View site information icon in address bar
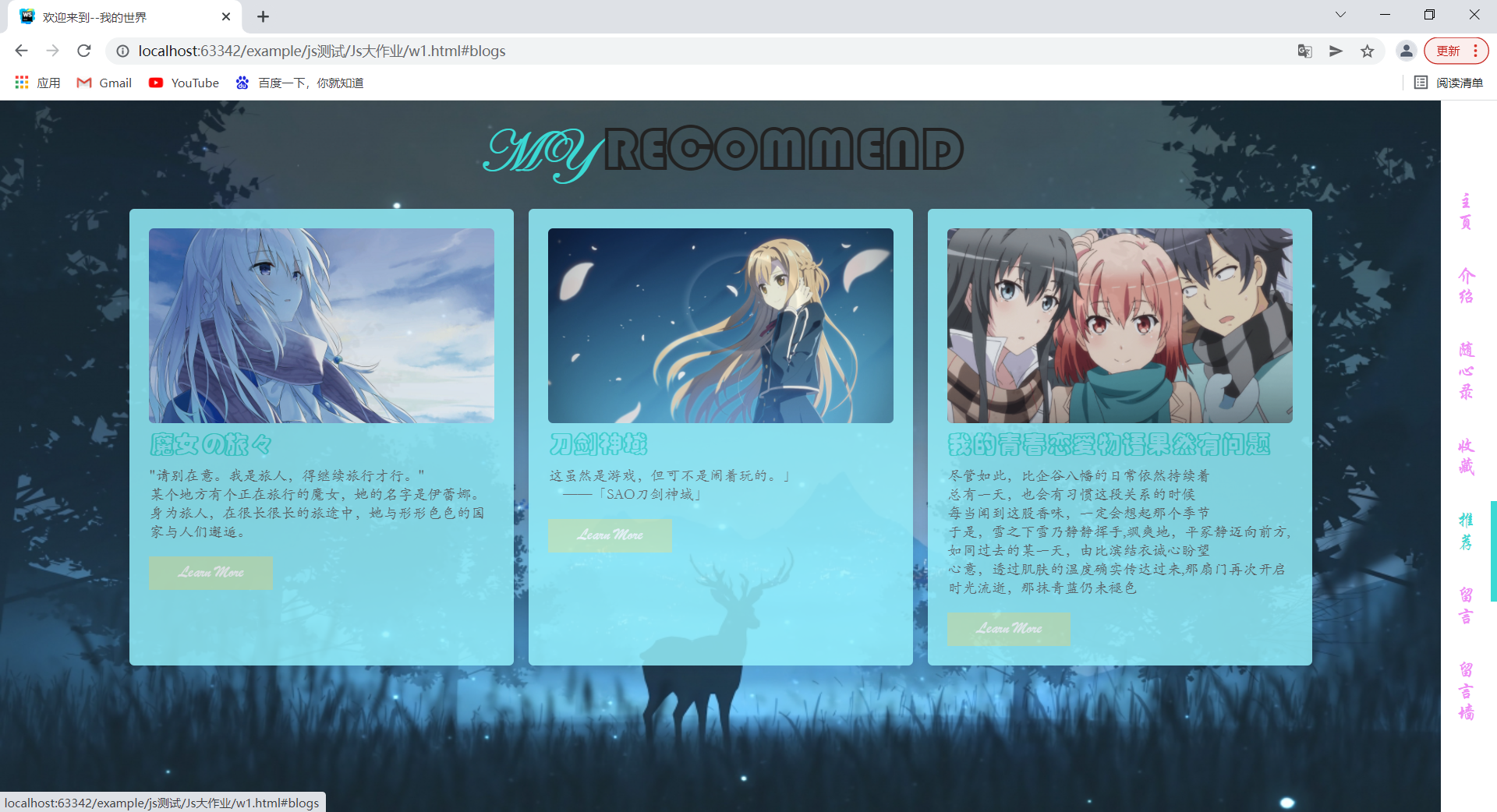This screenshot has width=1497, height=812. [x=122, y=51]
